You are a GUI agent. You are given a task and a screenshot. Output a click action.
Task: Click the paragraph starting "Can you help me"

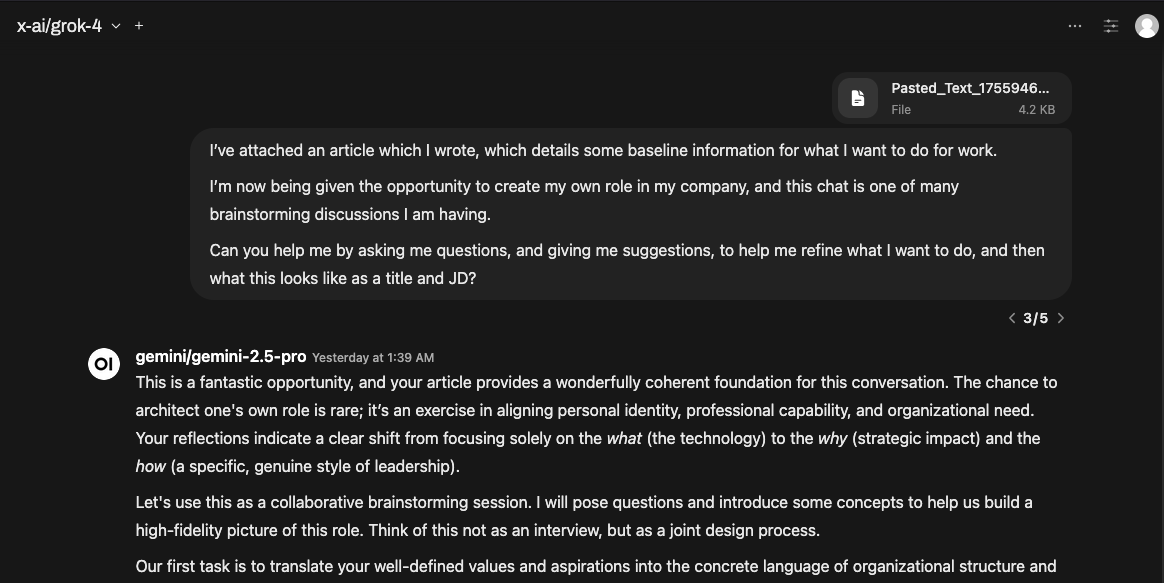(627, 264)
